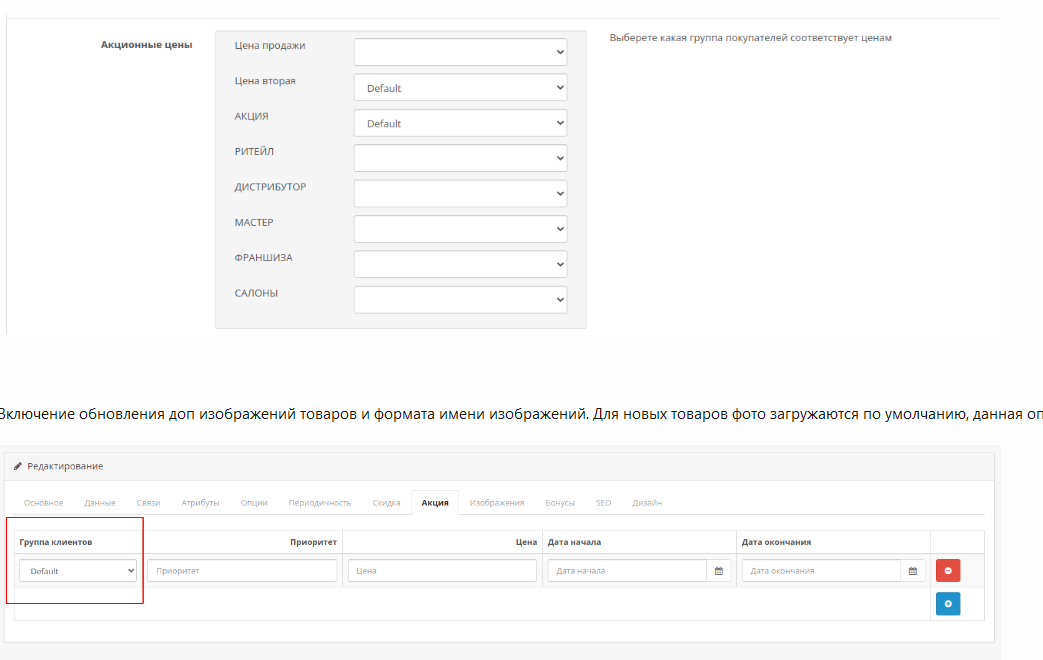Viewport: 1043px width, 660px height.
Task: Click the Дата начала text field
Action: [627, 571]
